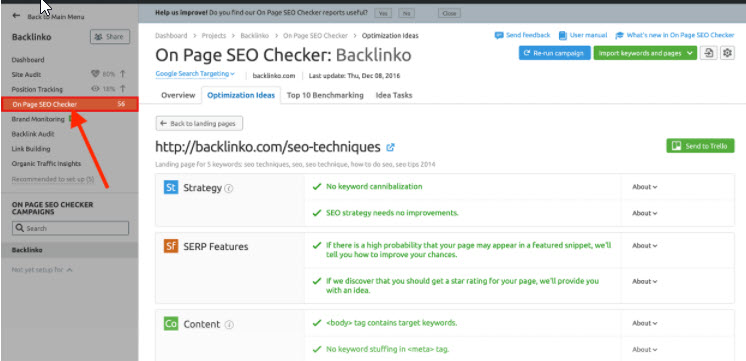Click the What's new graduation cap icon
Image resolution: width=746 pixels, height=361 pixels.
(619, 36)
